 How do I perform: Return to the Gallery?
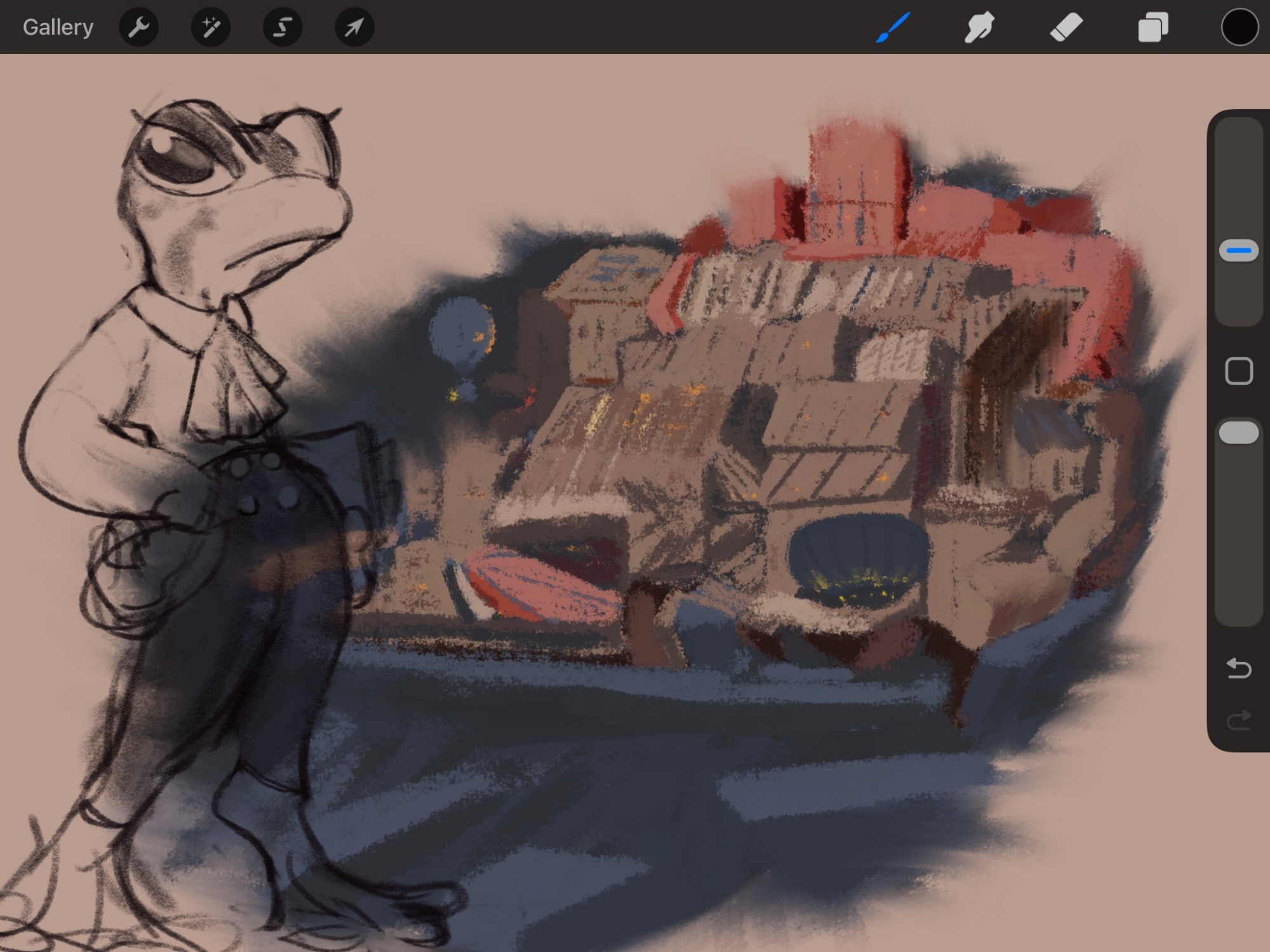tap(58, 27)
